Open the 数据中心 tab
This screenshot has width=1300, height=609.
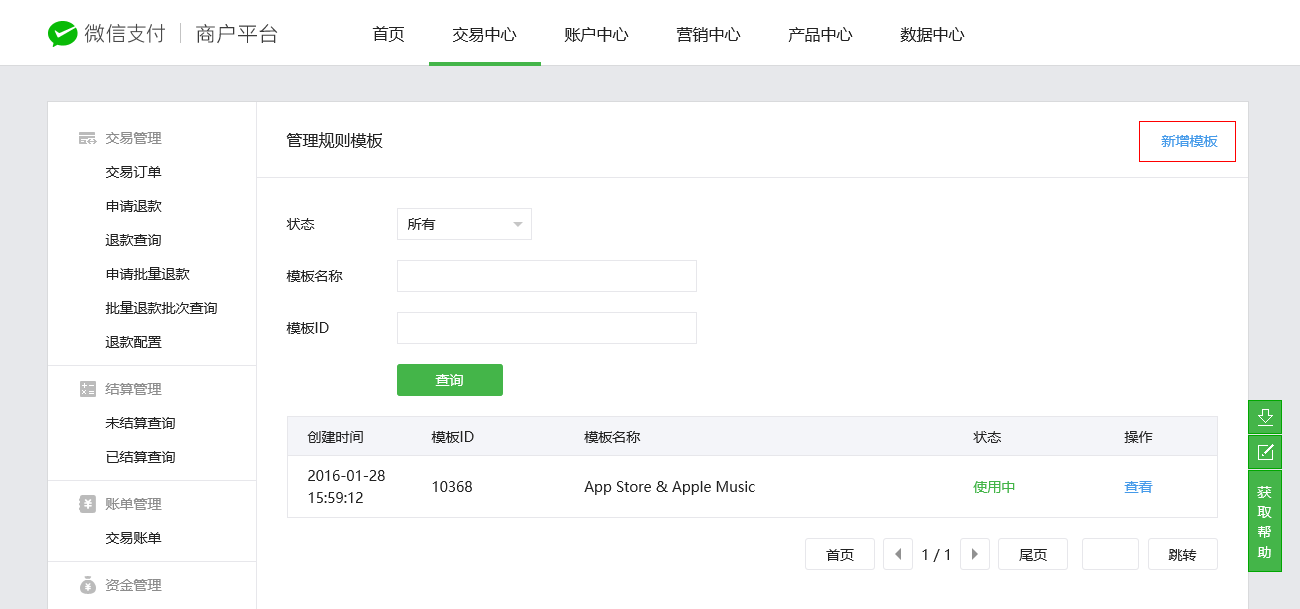click(x=932, y=34)
